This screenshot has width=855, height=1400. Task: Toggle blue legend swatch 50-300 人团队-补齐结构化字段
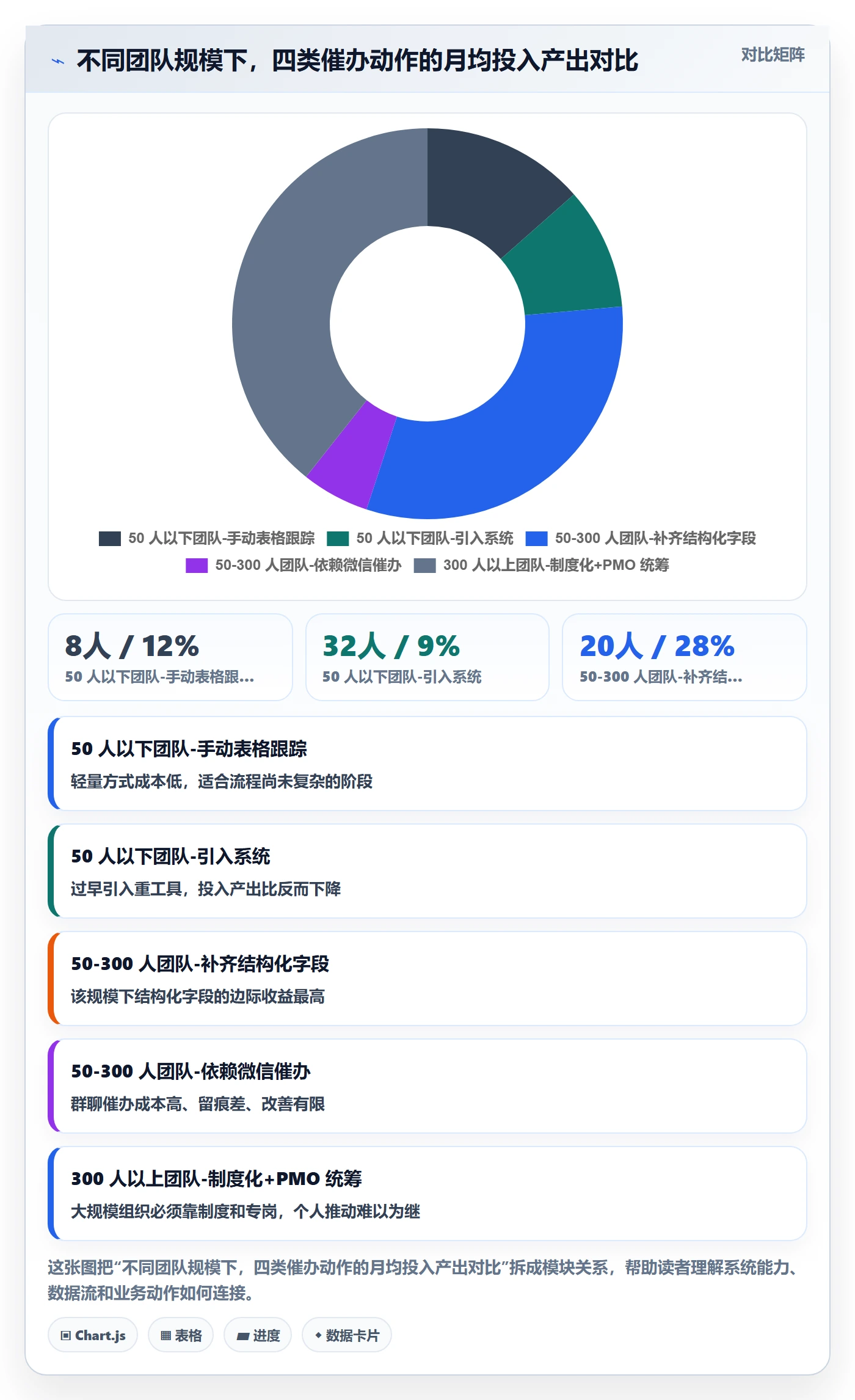pyautogui.click(x=536, y=539)
